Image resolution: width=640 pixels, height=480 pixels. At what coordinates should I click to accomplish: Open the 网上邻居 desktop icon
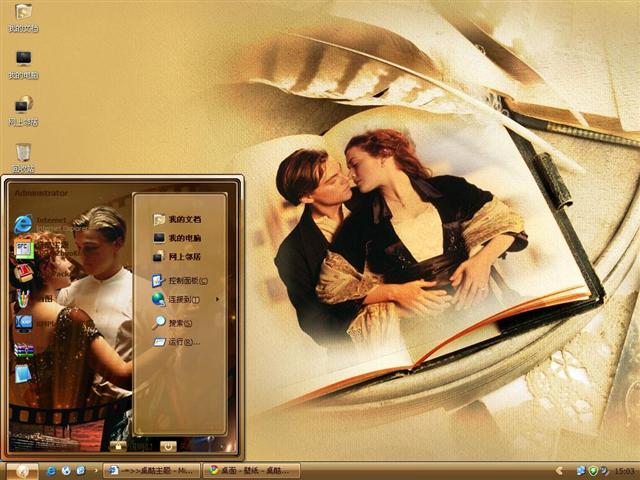[x=24, y=111]
